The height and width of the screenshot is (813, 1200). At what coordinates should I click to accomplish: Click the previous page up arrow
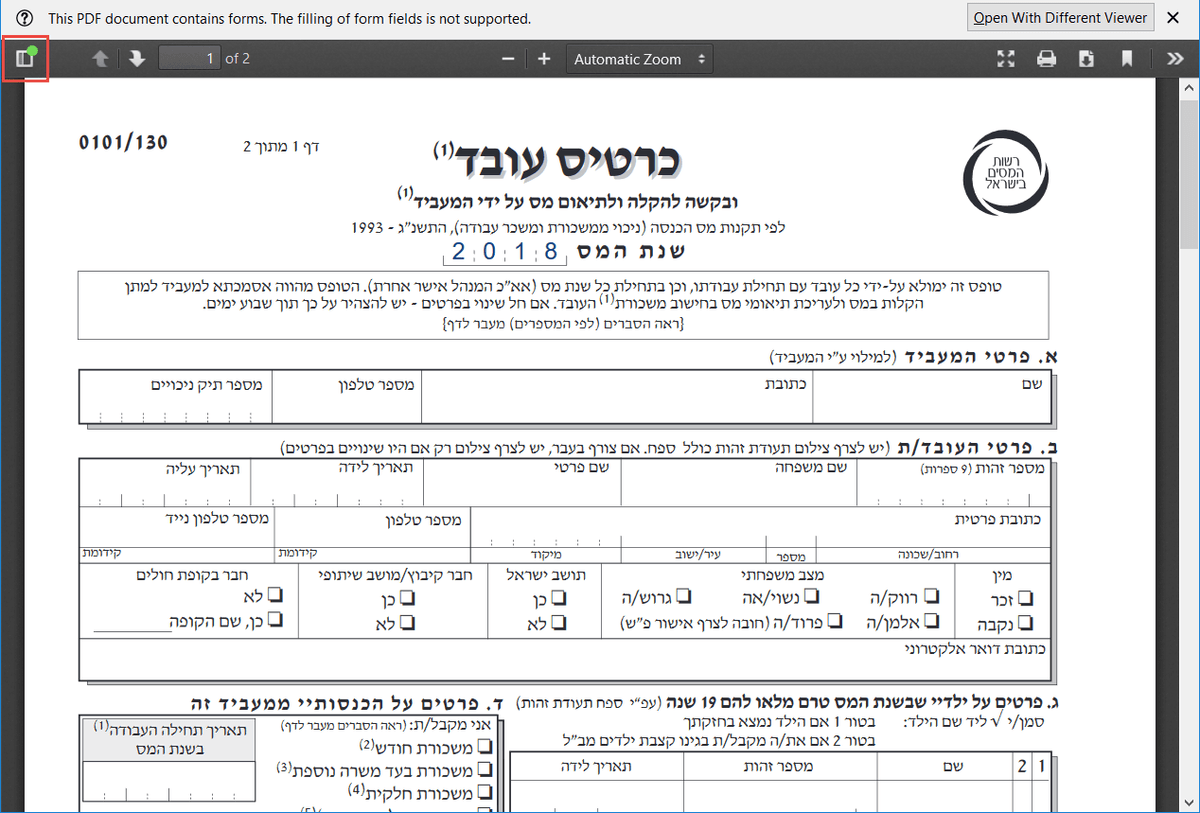click(x=99, y=58)
